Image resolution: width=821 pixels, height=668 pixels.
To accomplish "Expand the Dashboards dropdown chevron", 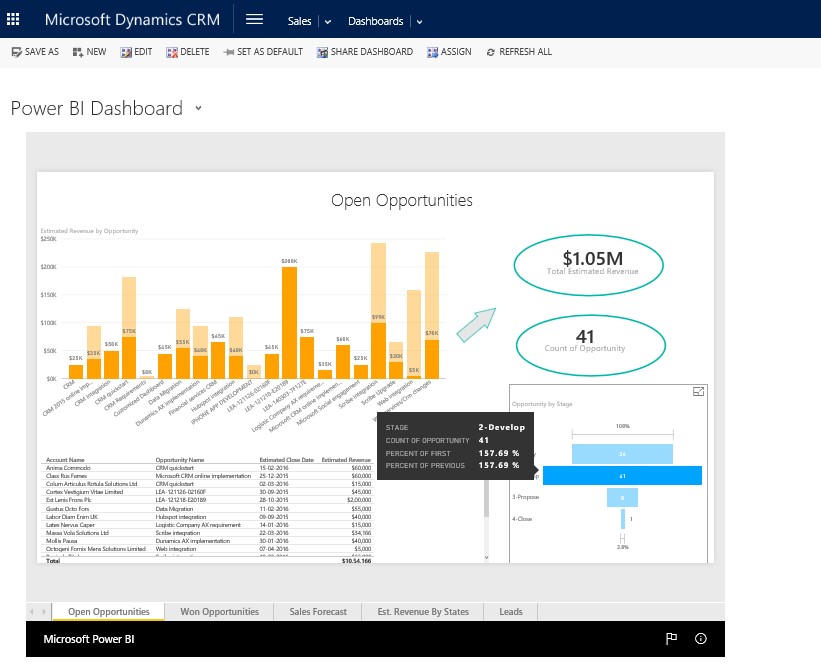I will tap(419, 21).
